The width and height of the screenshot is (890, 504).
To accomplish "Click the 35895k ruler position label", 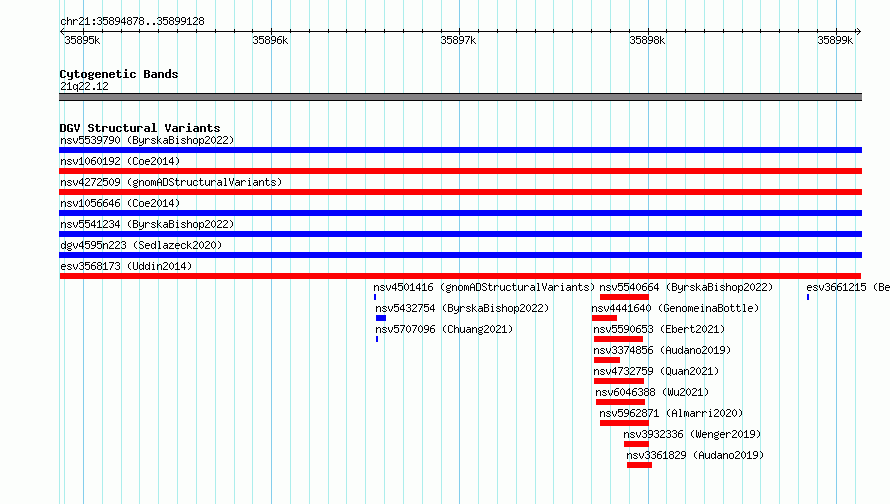I will (x=82, y=40).
